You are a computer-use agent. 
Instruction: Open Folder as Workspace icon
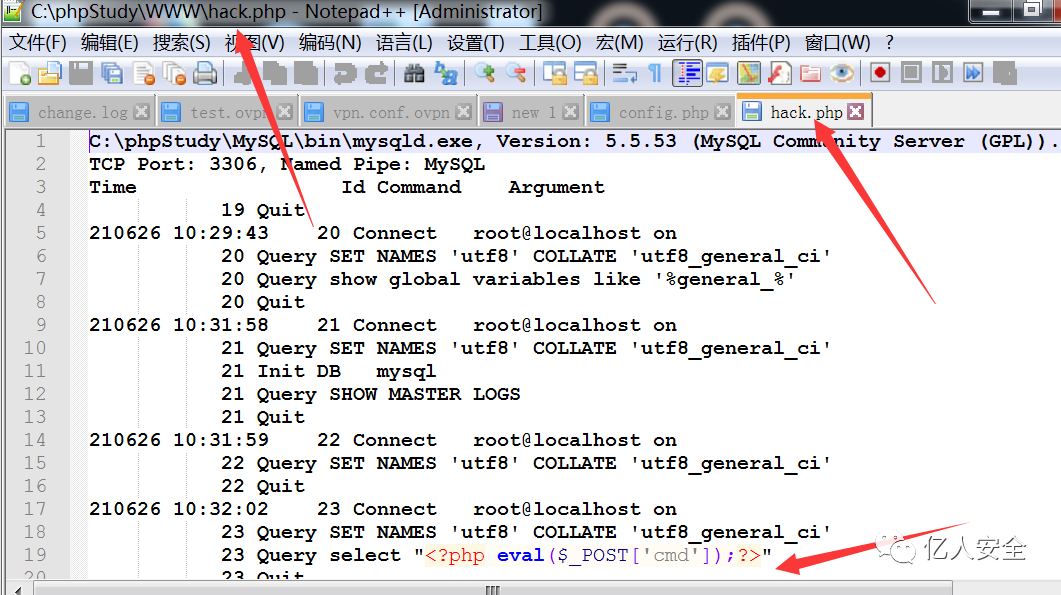click(x=811, y=73)
